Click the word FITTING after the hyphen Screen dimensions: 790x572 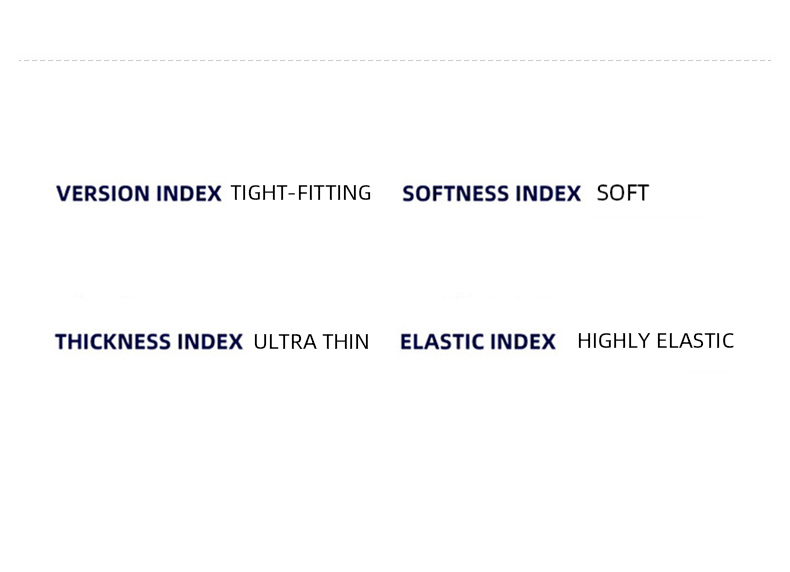(335, 193)
